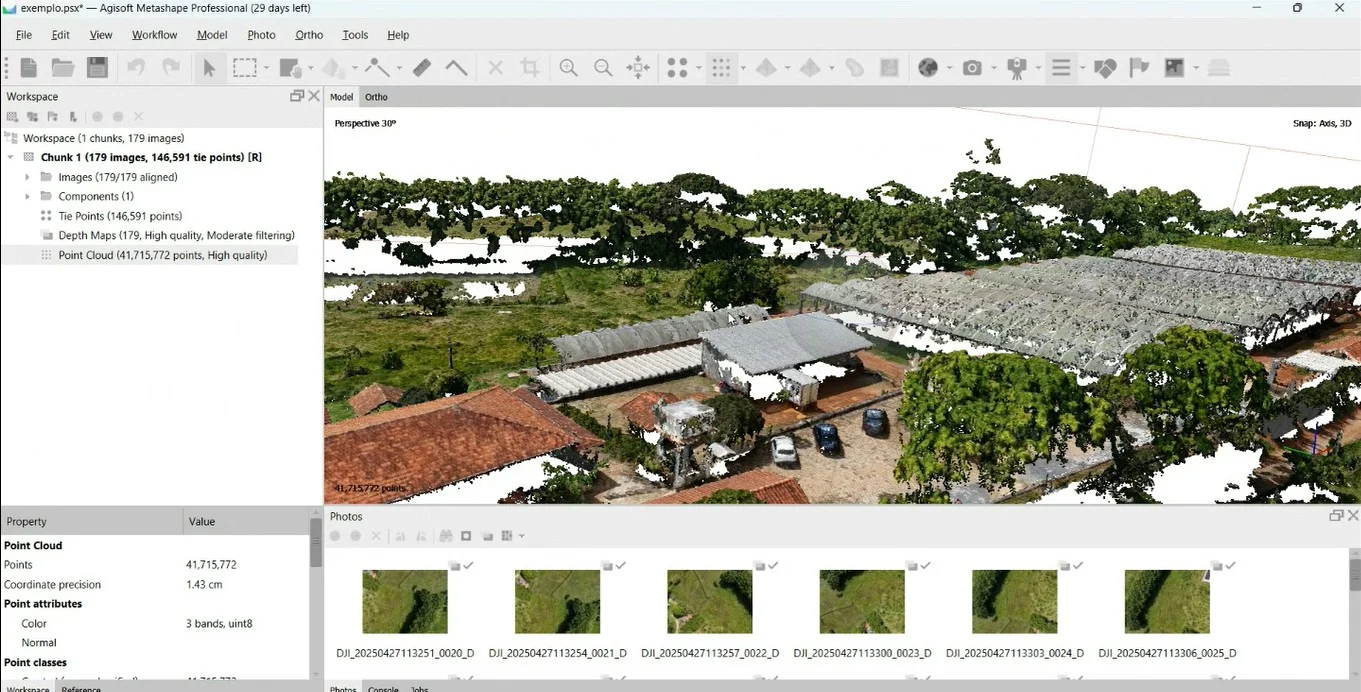
Task: Select the Draw Polyline shape tool
Action: [x=377, y=67]
